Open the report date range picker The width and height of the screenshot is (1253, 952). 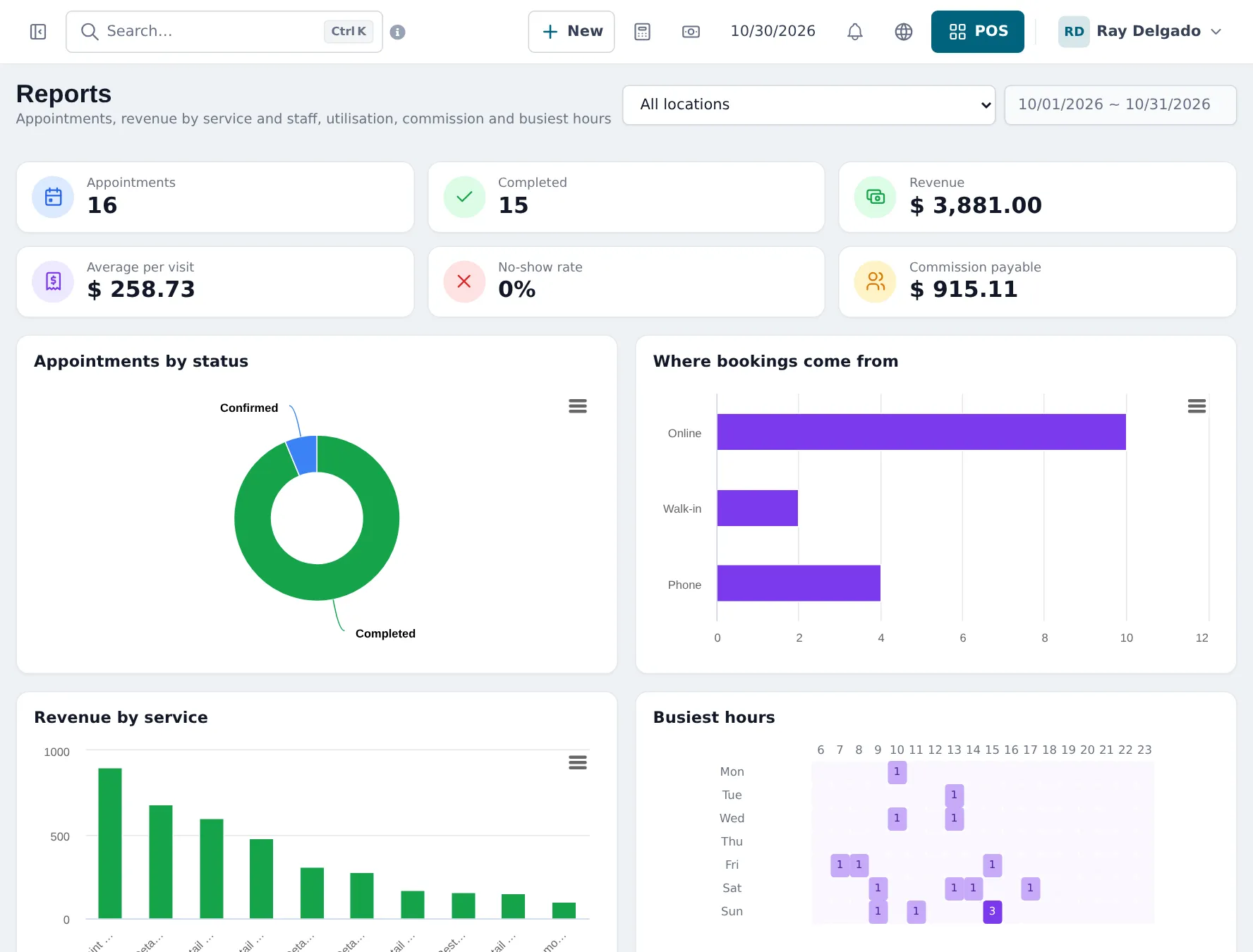coord(1120,105)
